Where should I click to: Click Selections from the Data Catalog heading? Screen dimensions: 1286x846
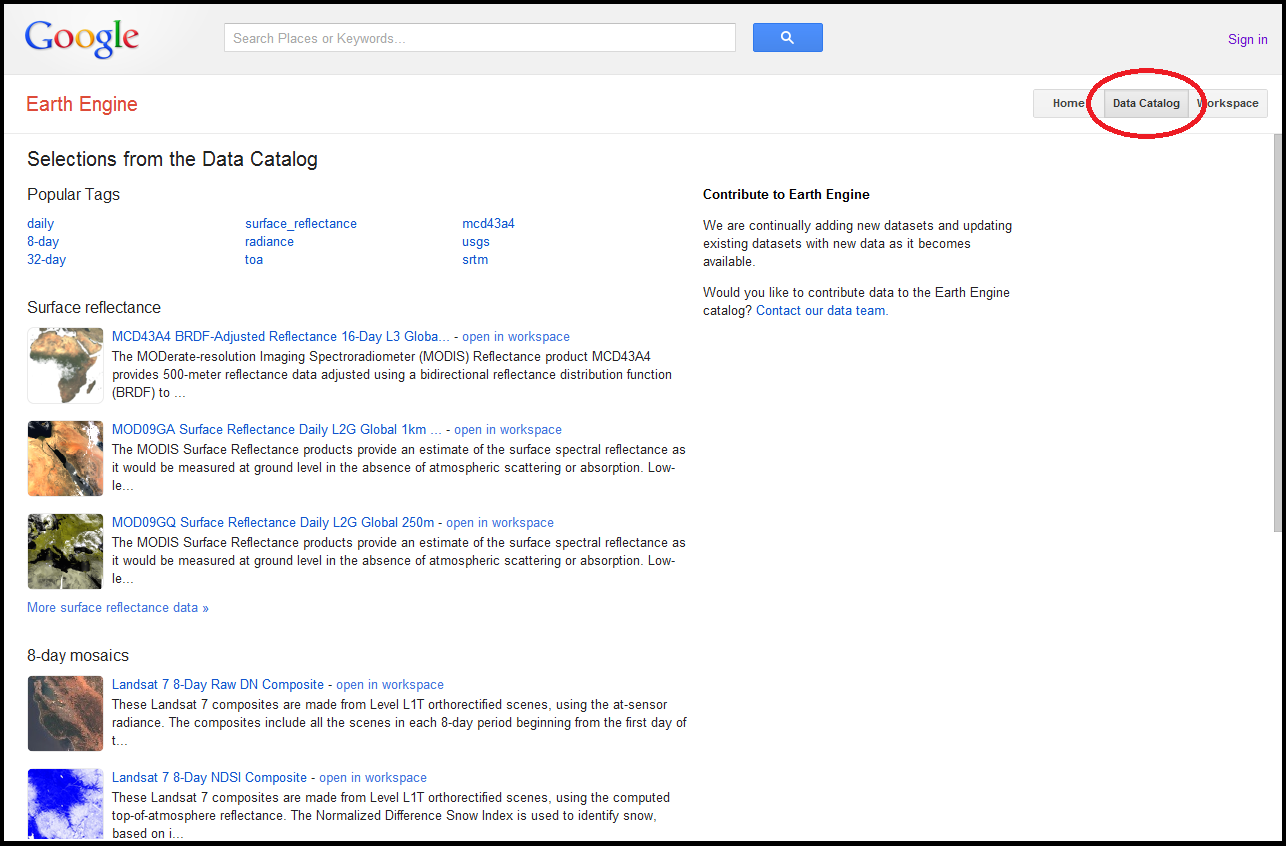click(x=172, y=159)
